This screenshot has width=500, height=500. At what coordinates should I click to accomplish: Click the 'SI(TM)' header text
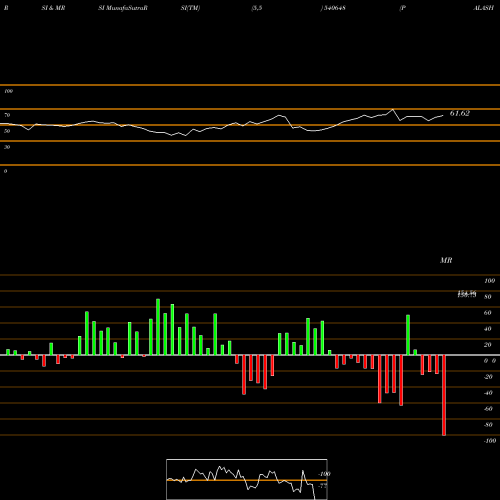pyautogui.click(x=190, y=8)
